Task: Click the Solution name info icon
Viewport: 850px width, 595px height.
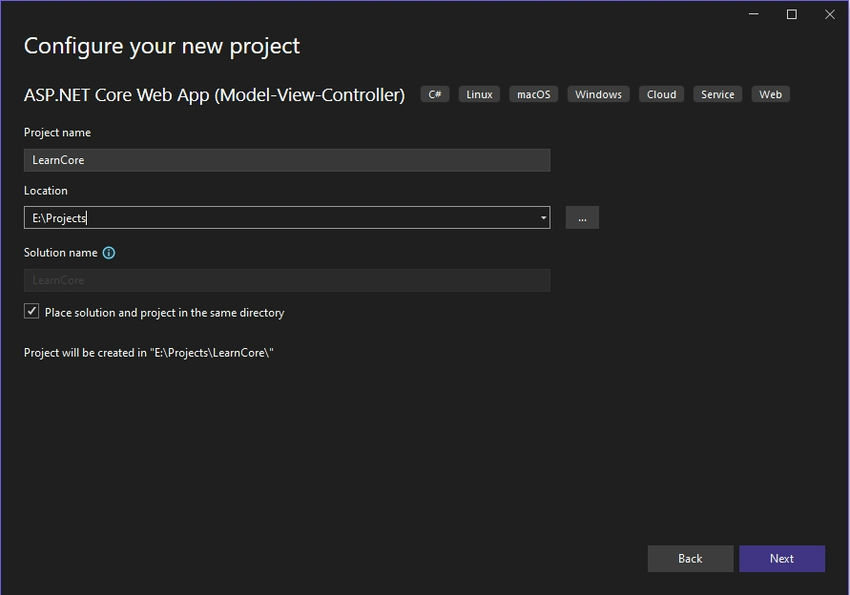Action: coord(109,253)
